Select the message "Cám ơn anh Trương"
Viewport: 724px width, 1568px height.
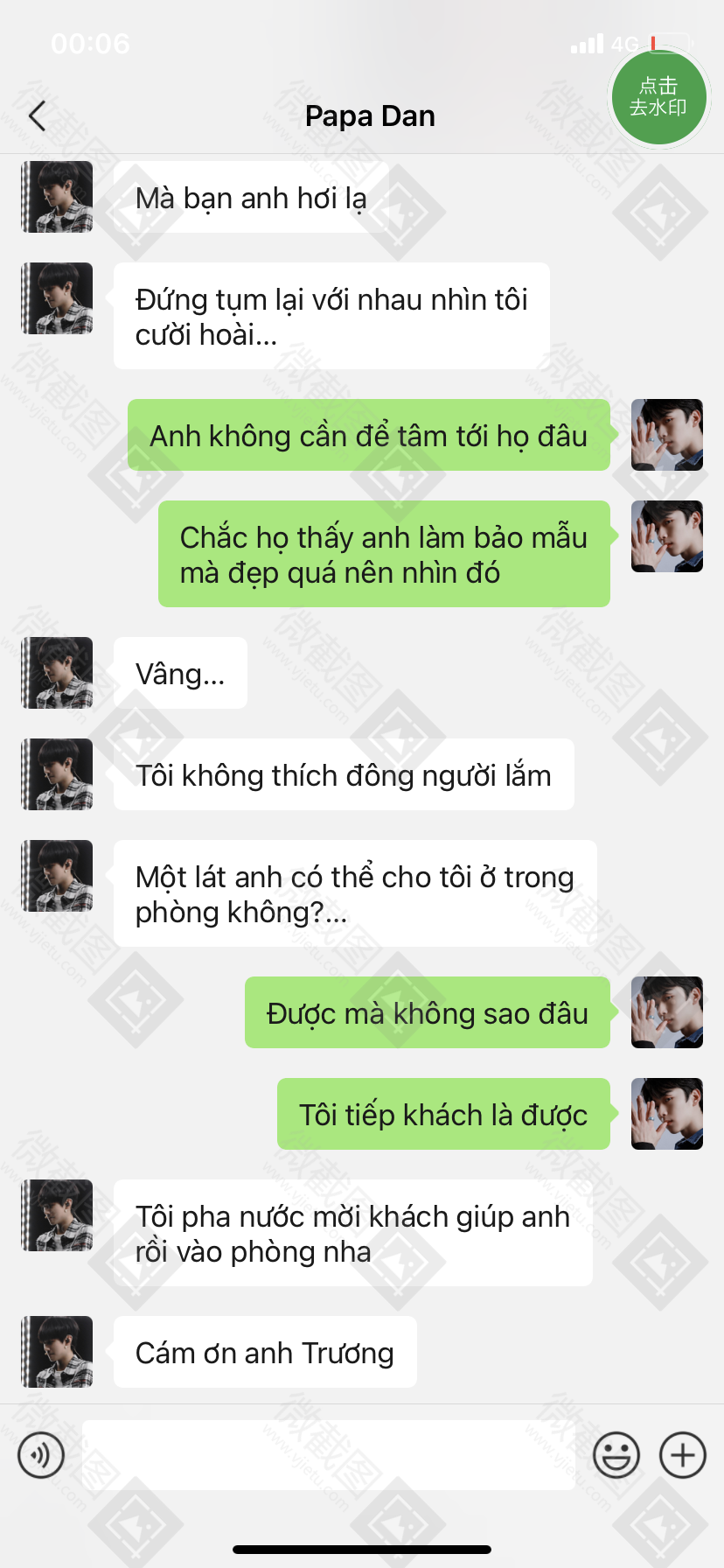tap(265, 1352)
